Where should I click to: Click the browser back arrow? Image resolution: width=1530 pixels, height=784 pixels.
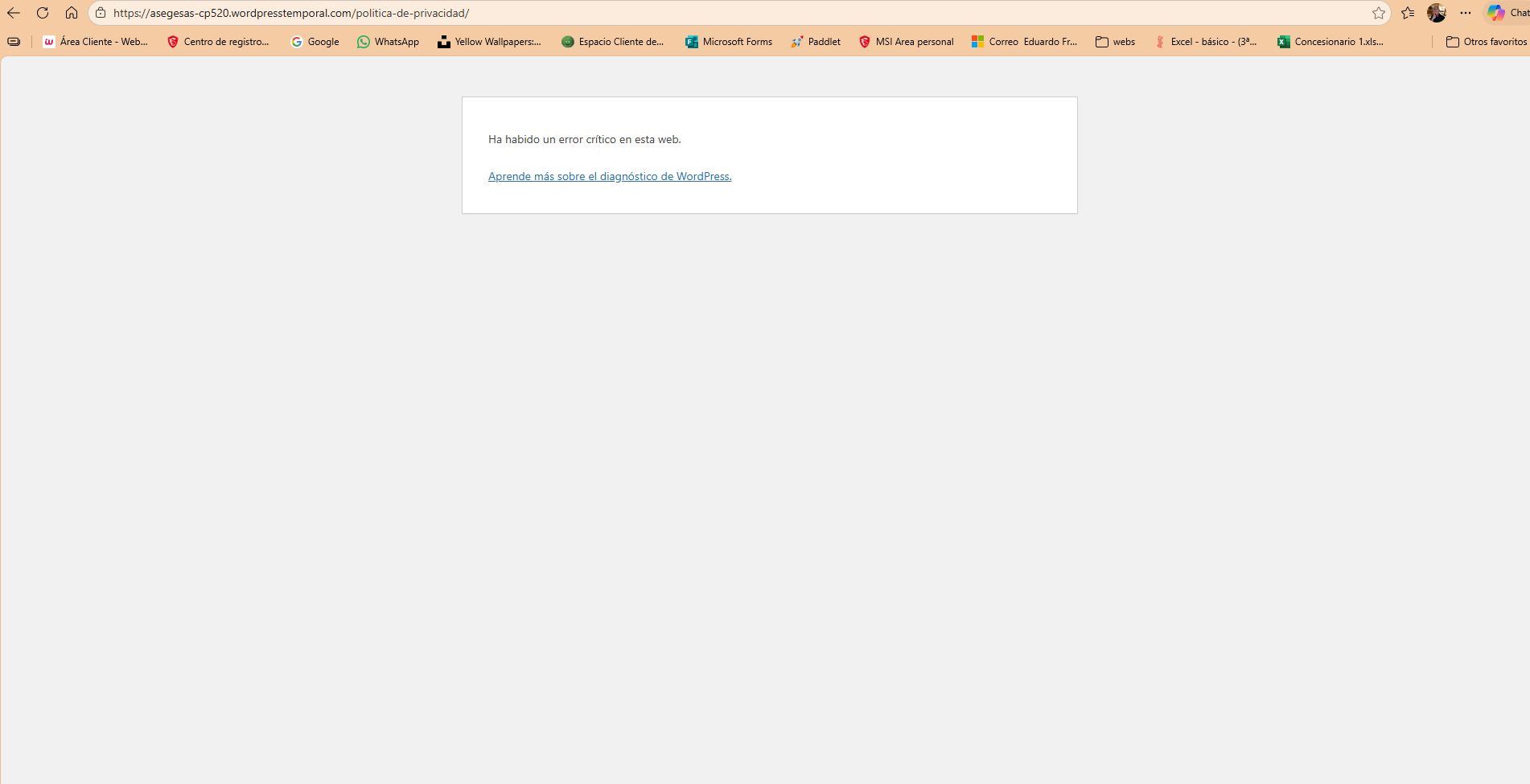[x=14, y=13]
